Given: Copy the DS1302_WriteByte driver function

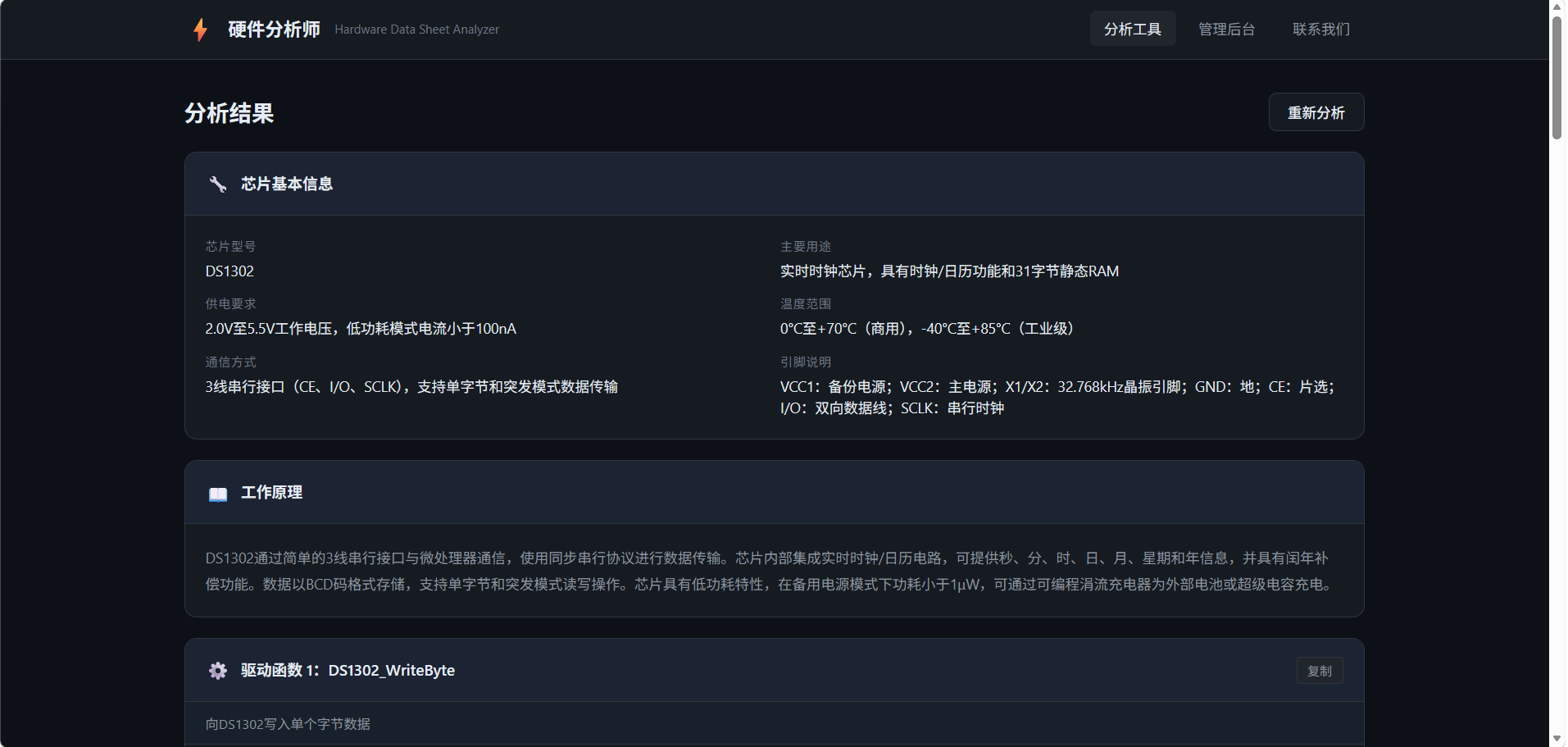Looking at the screenshot, I should pos(1319,671).
